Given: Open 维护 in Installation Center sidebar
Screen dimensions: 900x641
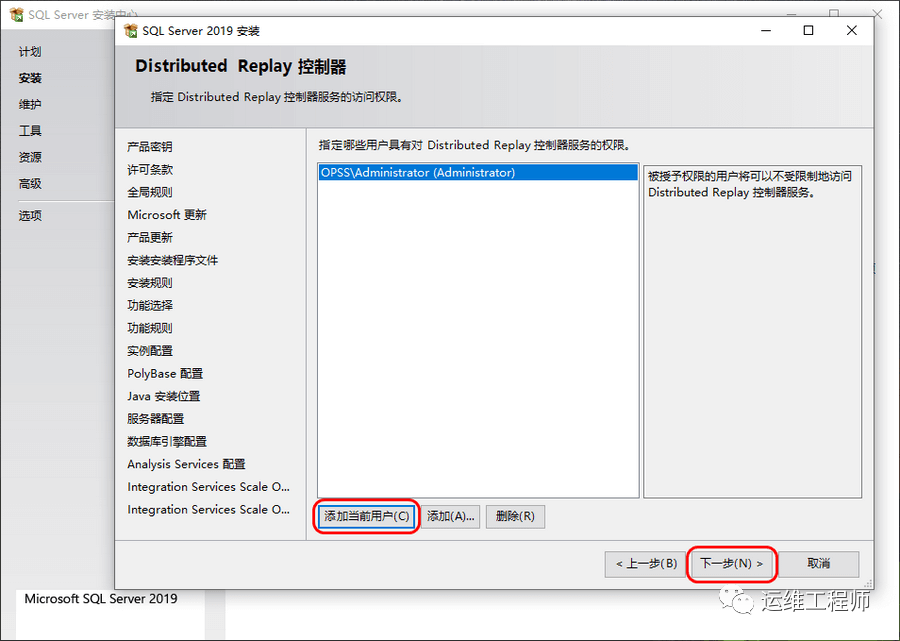Looking at the screenshot, I should coord(30,104).
